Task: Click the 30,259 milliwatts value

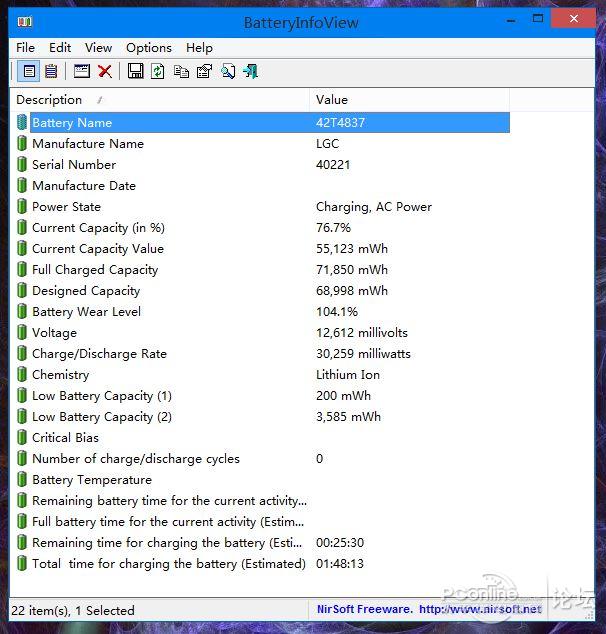Action: point(363,354)
